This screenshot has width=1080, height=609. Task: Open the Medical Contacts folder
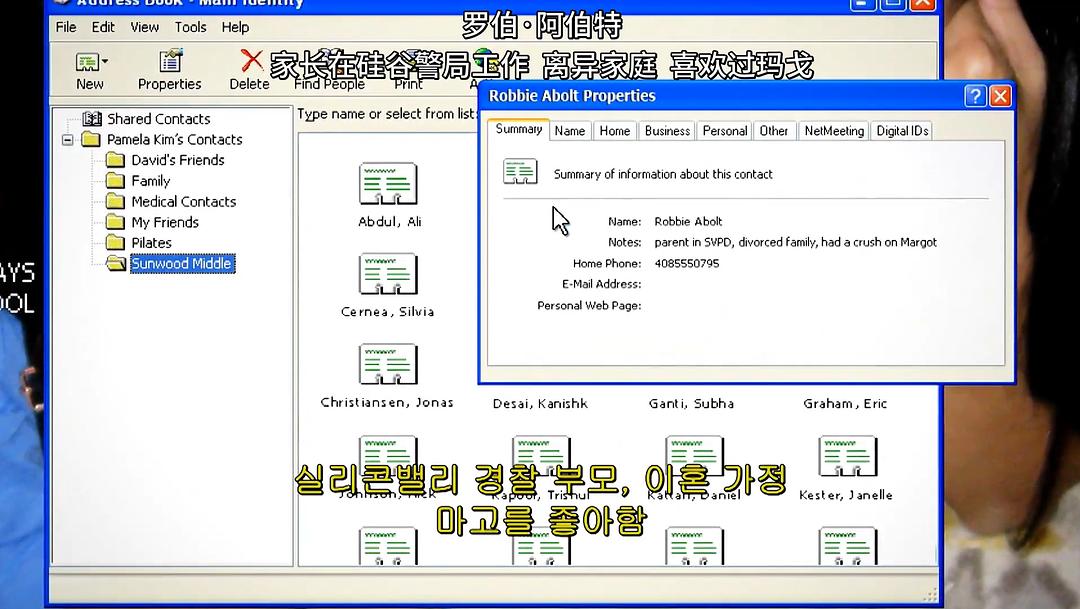(183, 202)
